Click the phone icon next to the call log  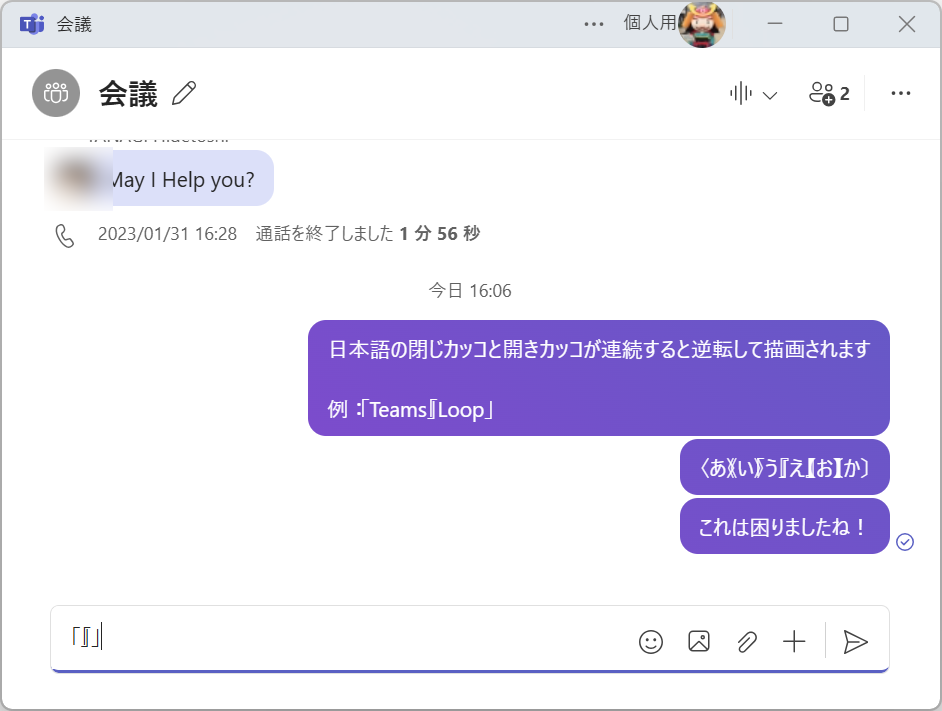(x=65, y=233)
